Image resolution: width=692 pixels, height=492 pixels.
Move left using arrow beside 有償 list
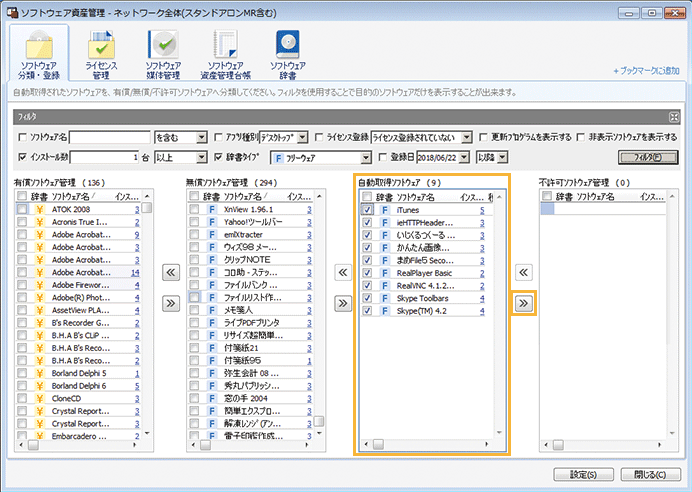(171, 272)
